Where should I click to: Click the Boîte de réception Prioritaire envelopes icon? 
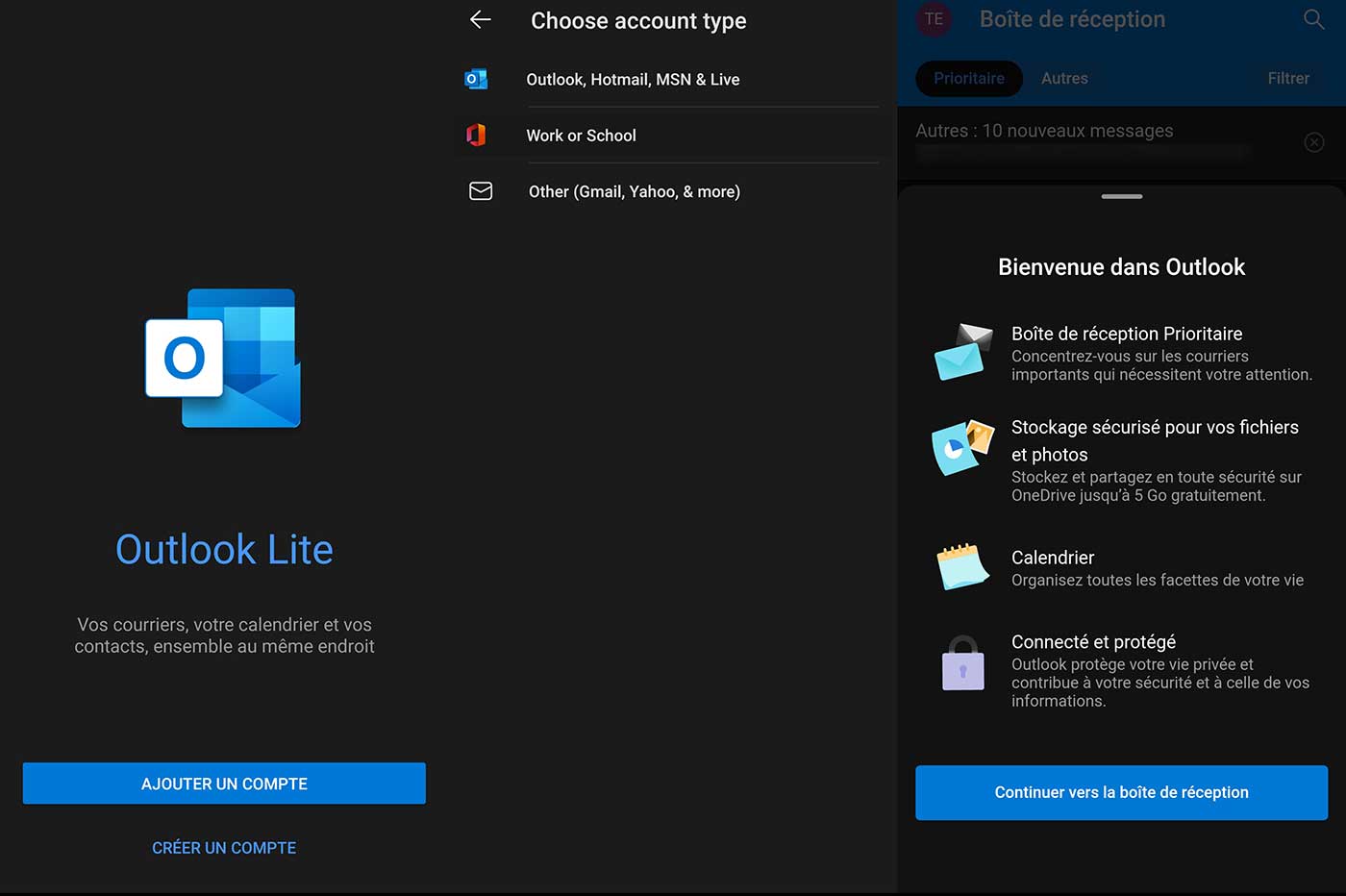click(x=962, y=352)
